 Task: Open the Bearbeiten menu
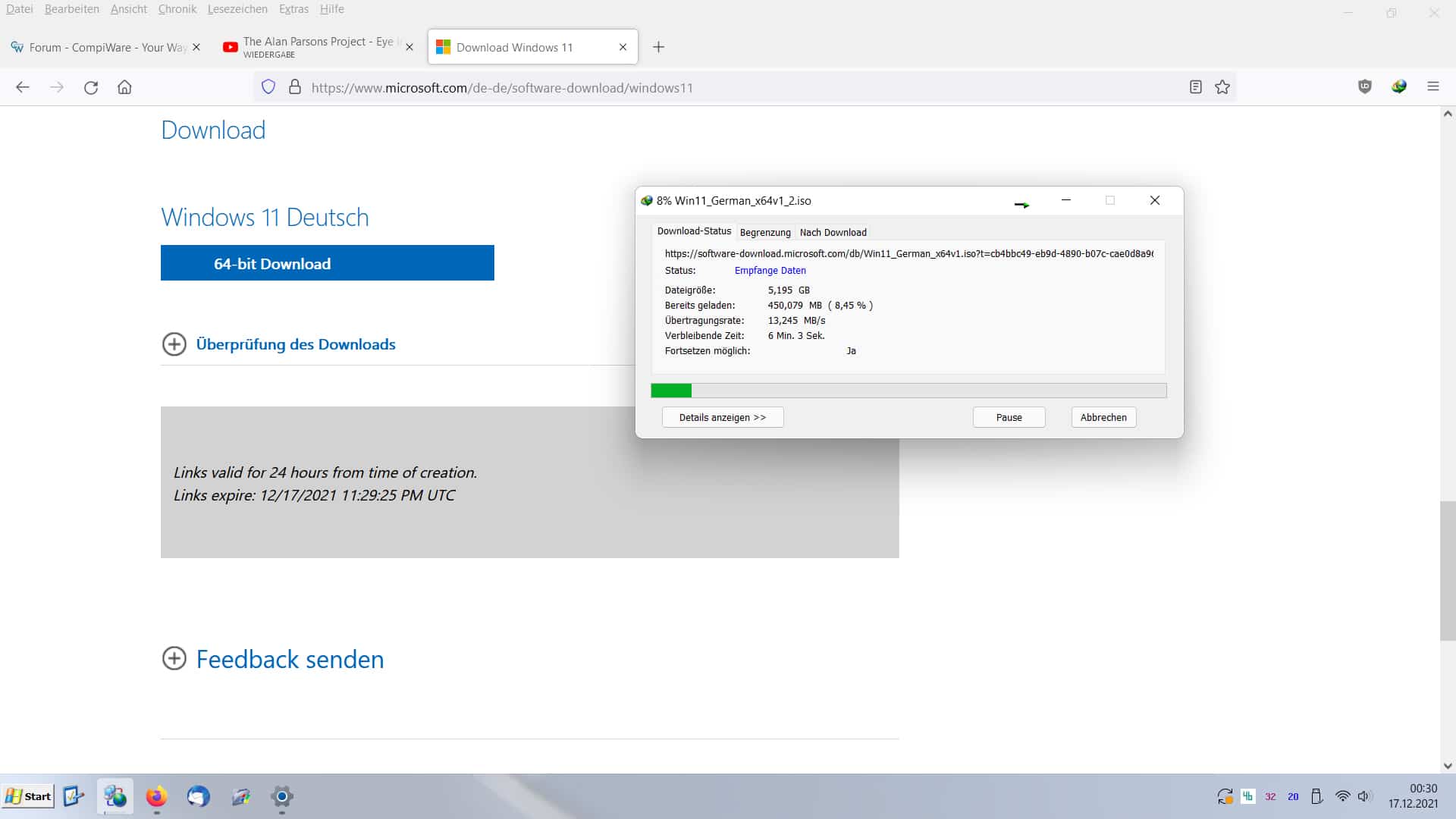(72, 9)
